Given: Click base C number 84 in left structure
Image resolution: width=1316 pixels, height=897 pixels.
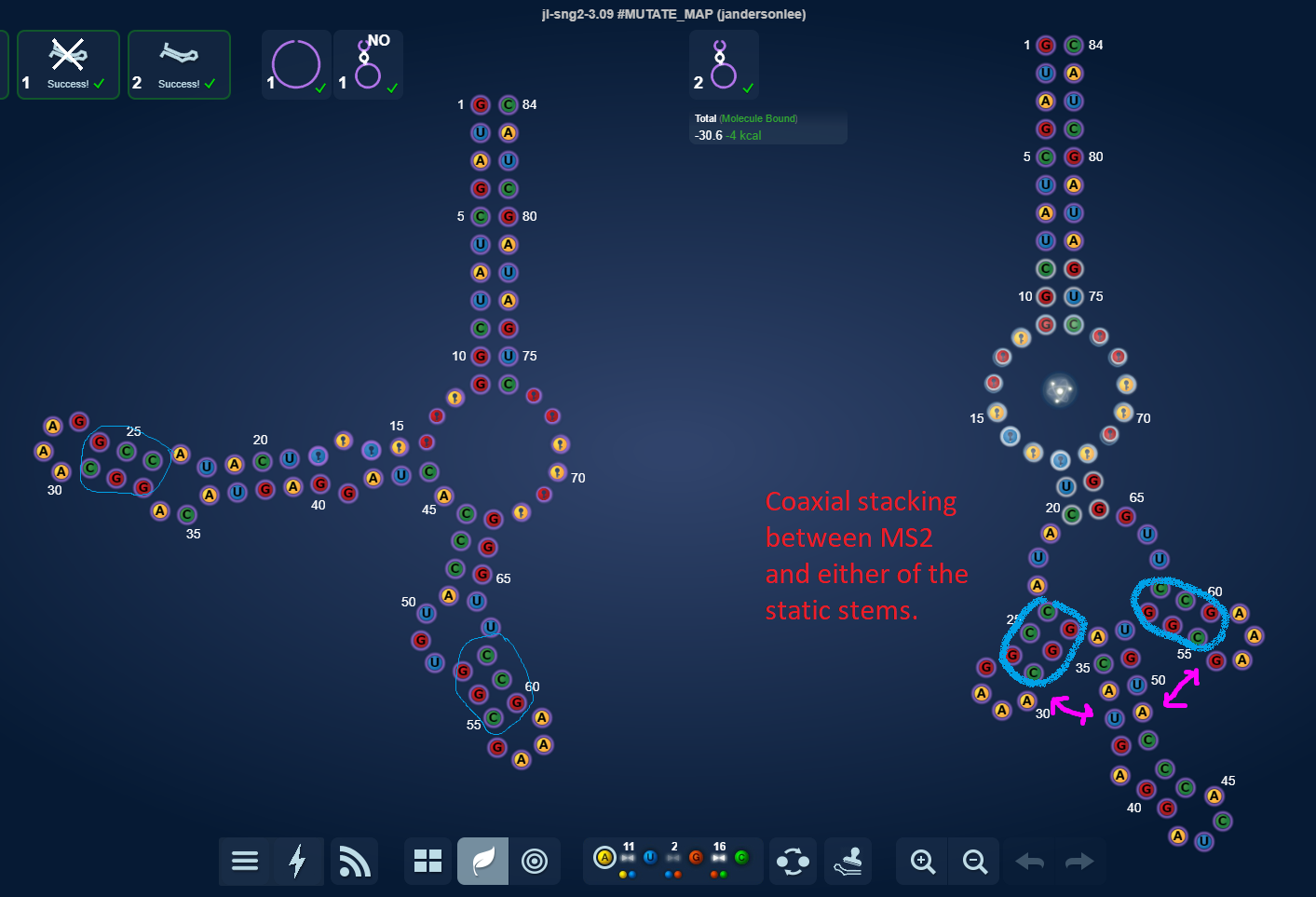Looking at the screenshot, I should point(509,104).
